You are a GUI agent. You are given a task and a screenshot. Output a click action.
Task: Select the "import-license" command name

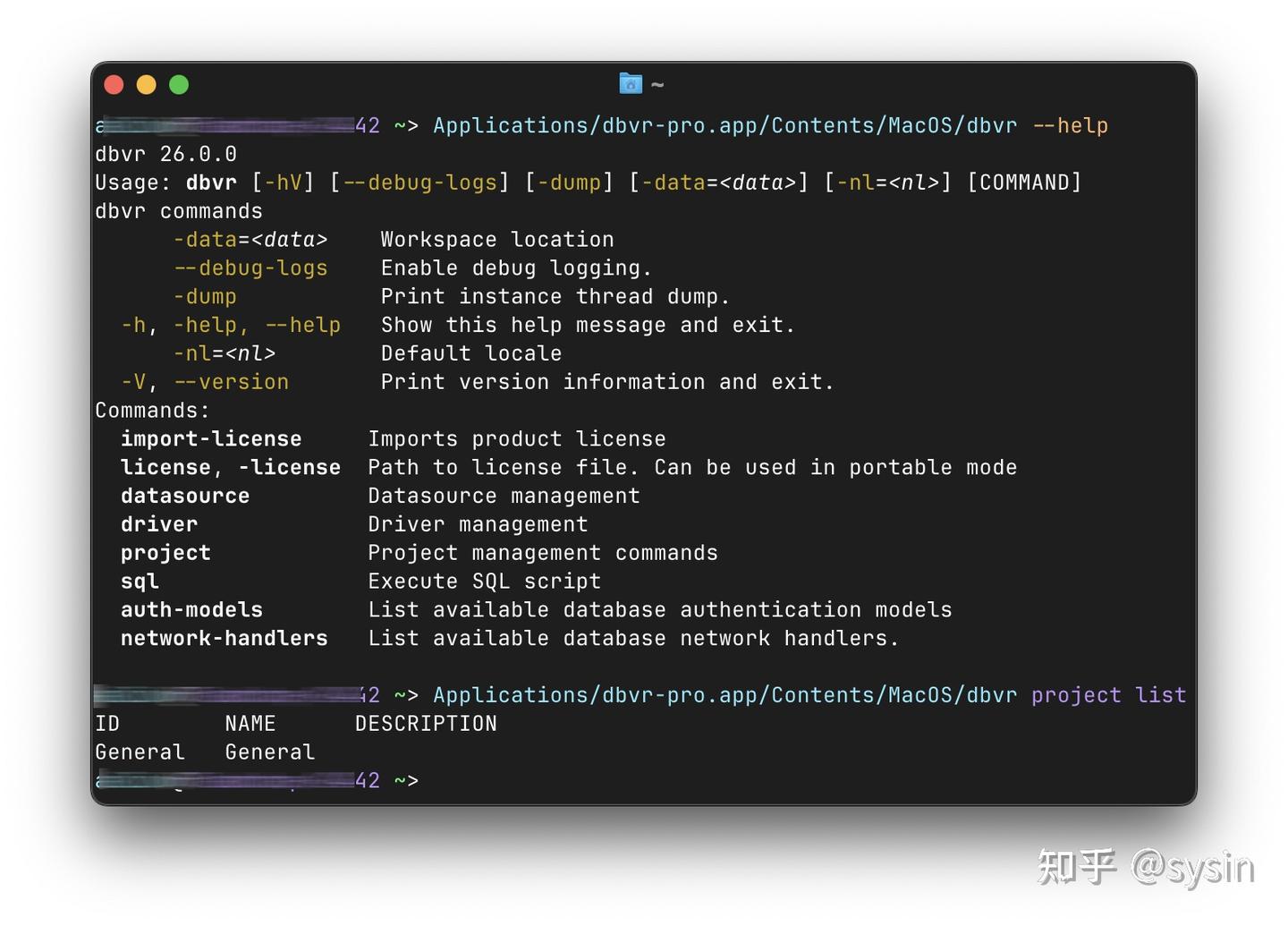pos(211,439)
